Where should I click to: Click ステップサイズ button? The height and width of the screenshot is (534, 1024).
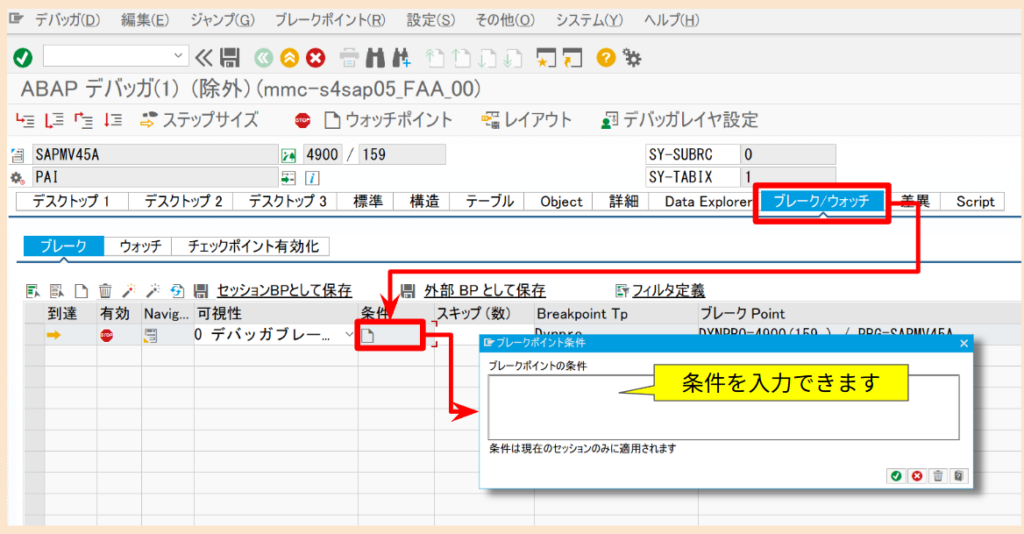point(199,120)
